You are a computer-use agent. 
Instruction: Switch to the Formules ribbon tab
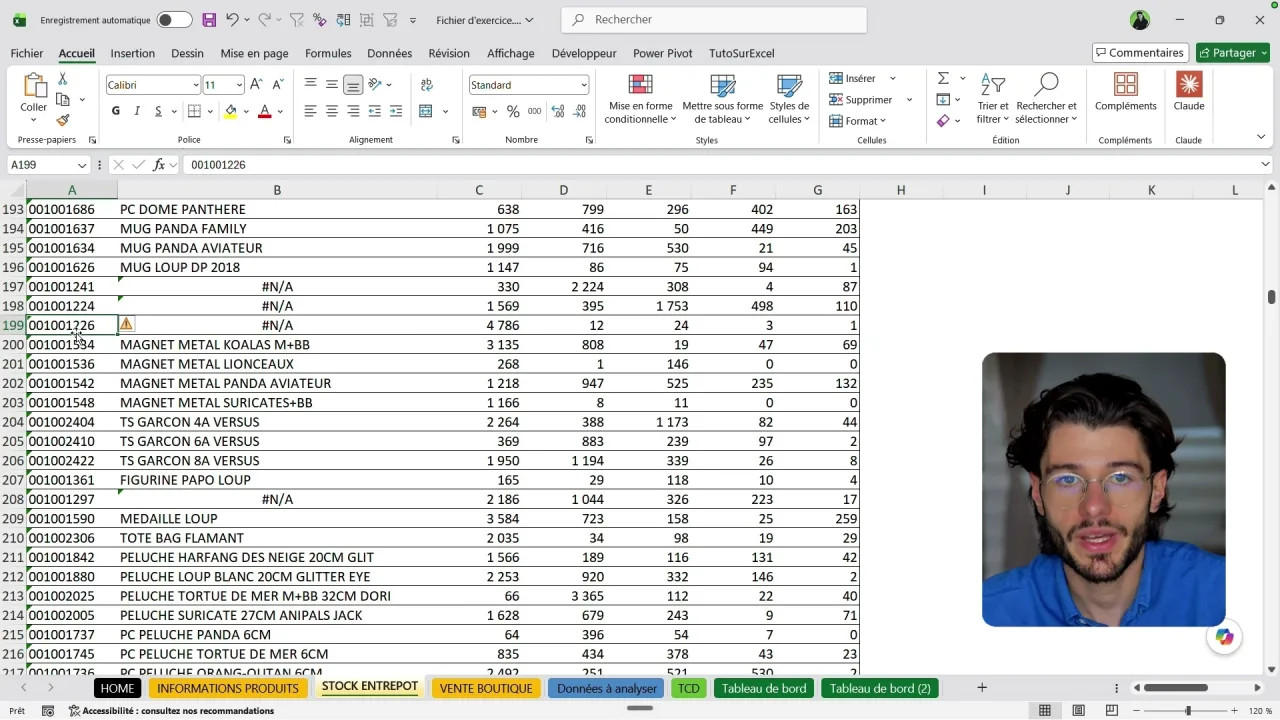[x=328, y=53]
